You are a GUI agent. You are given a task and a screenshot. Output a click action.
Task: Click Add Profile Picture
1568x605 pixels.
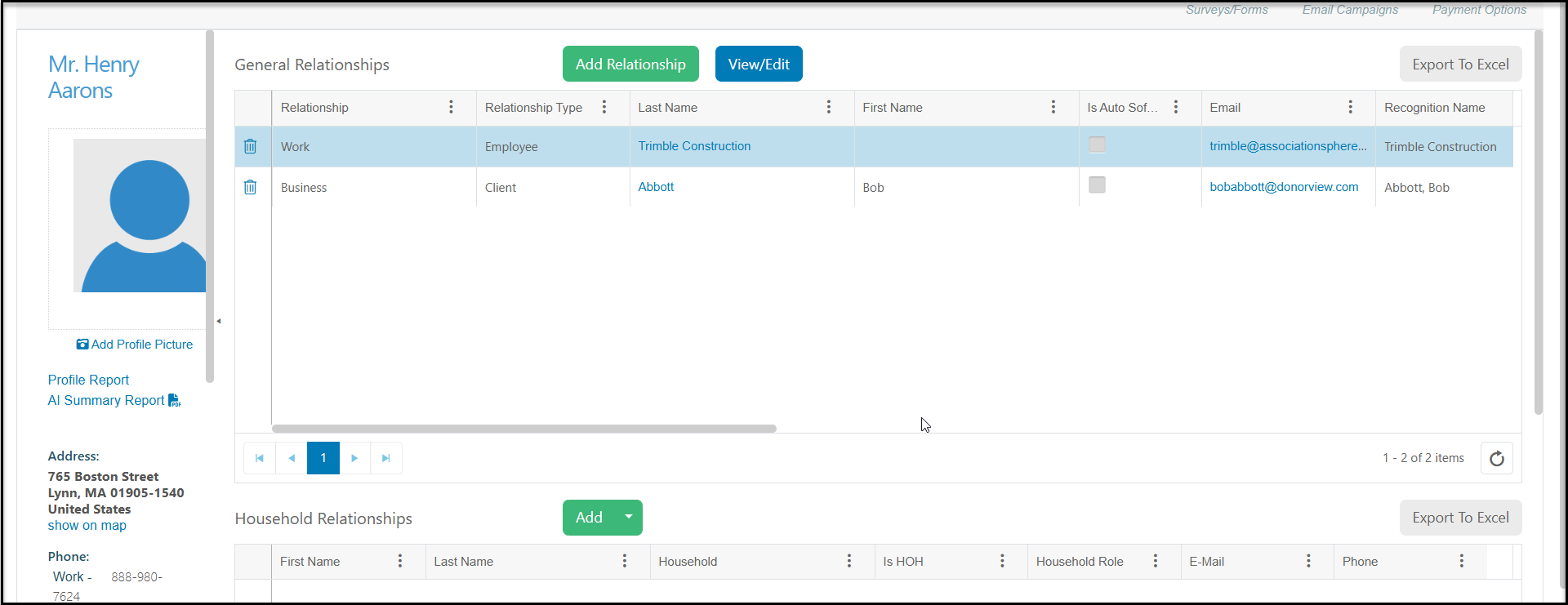pyautogui.click(x=135, y=345)
